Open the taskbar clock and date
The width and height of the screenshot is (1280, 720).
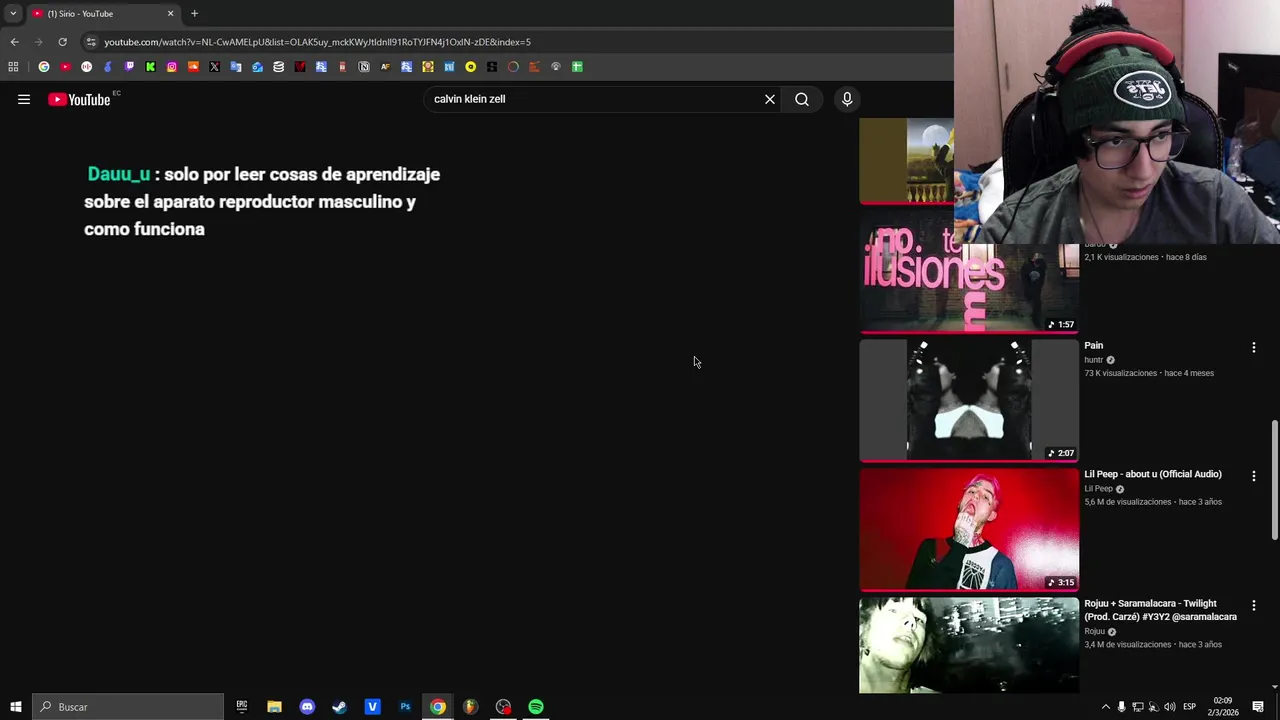(1224, 707)
